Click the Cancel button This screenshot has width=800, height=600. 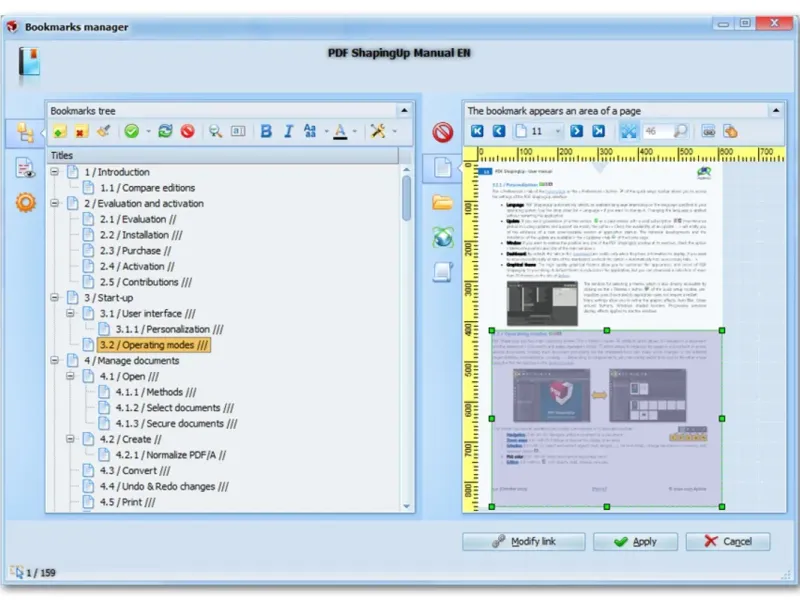point(728,541)
